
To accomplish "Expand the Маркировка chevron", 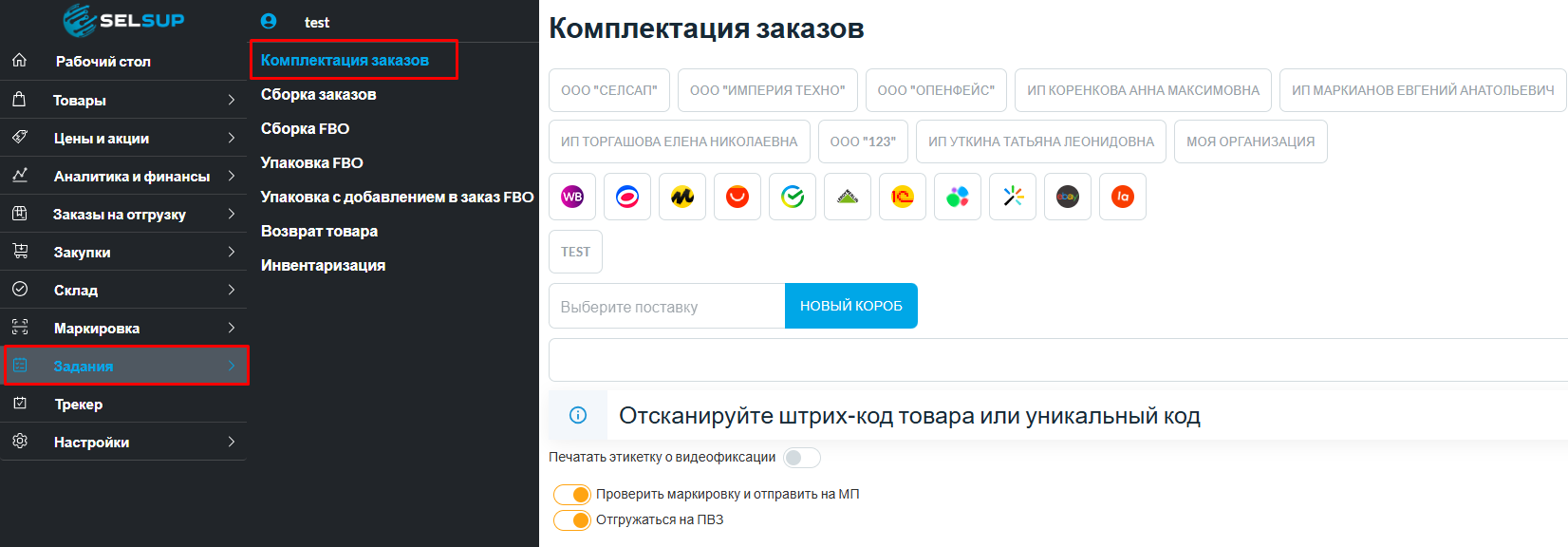I will 231,328.
